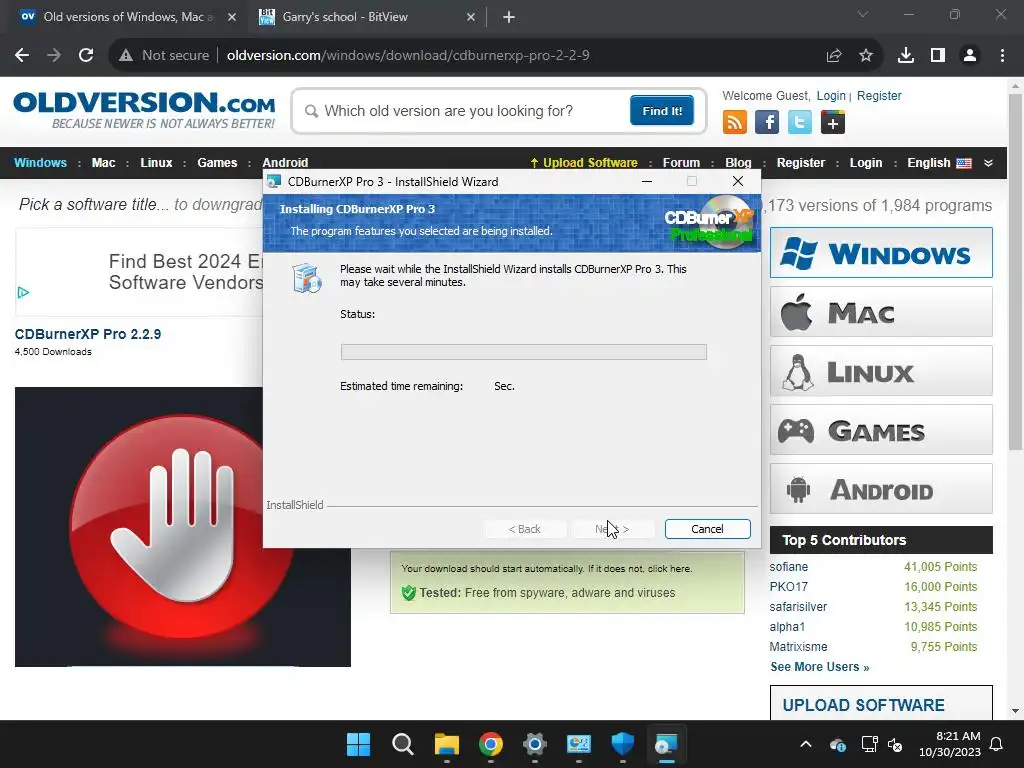Open Settings gear in the taskbar
This screenshot has width=1024, height=768.
[534, 744]
